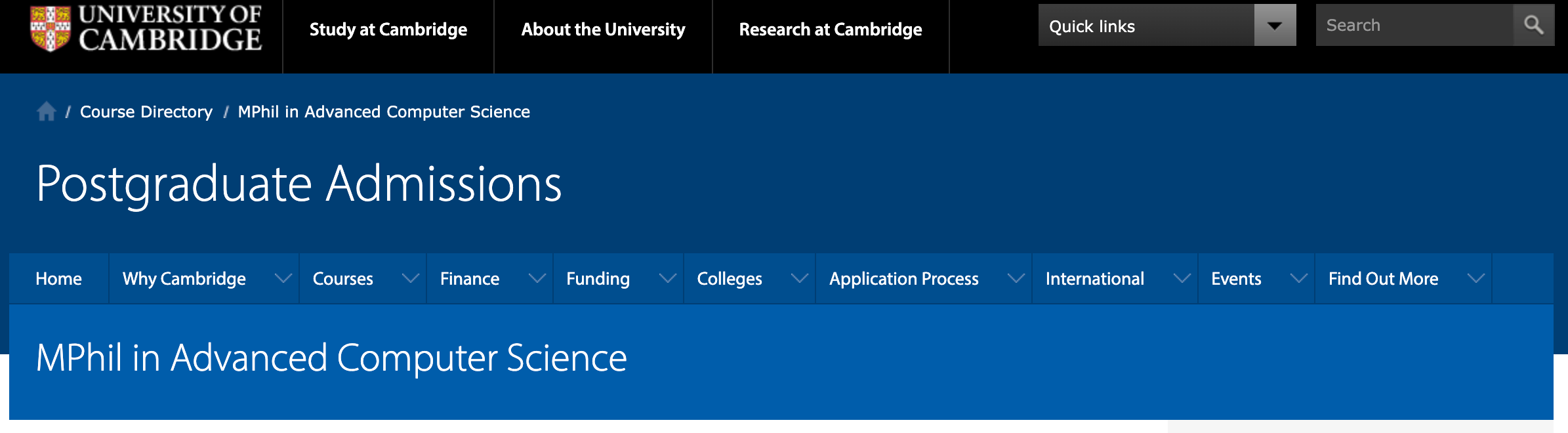Expand the Find Out More chevron
The height and width of the screenshot is (433, 1568).
click(x=1476, y=278)
